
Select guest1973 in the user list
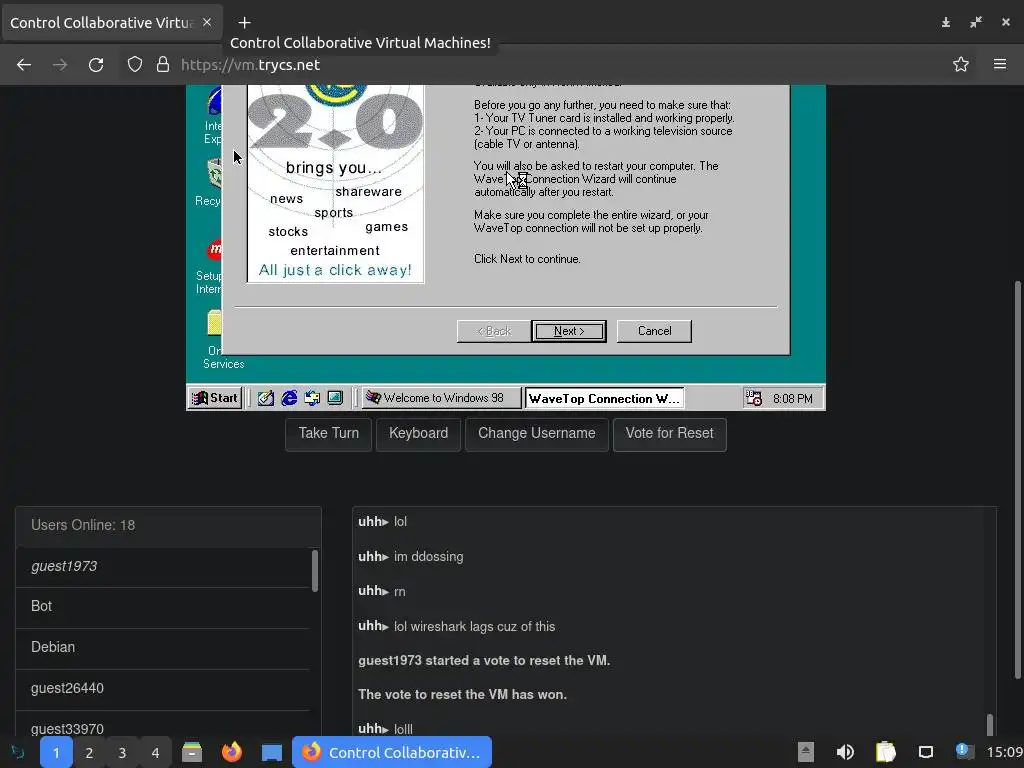tap(163, 567)
